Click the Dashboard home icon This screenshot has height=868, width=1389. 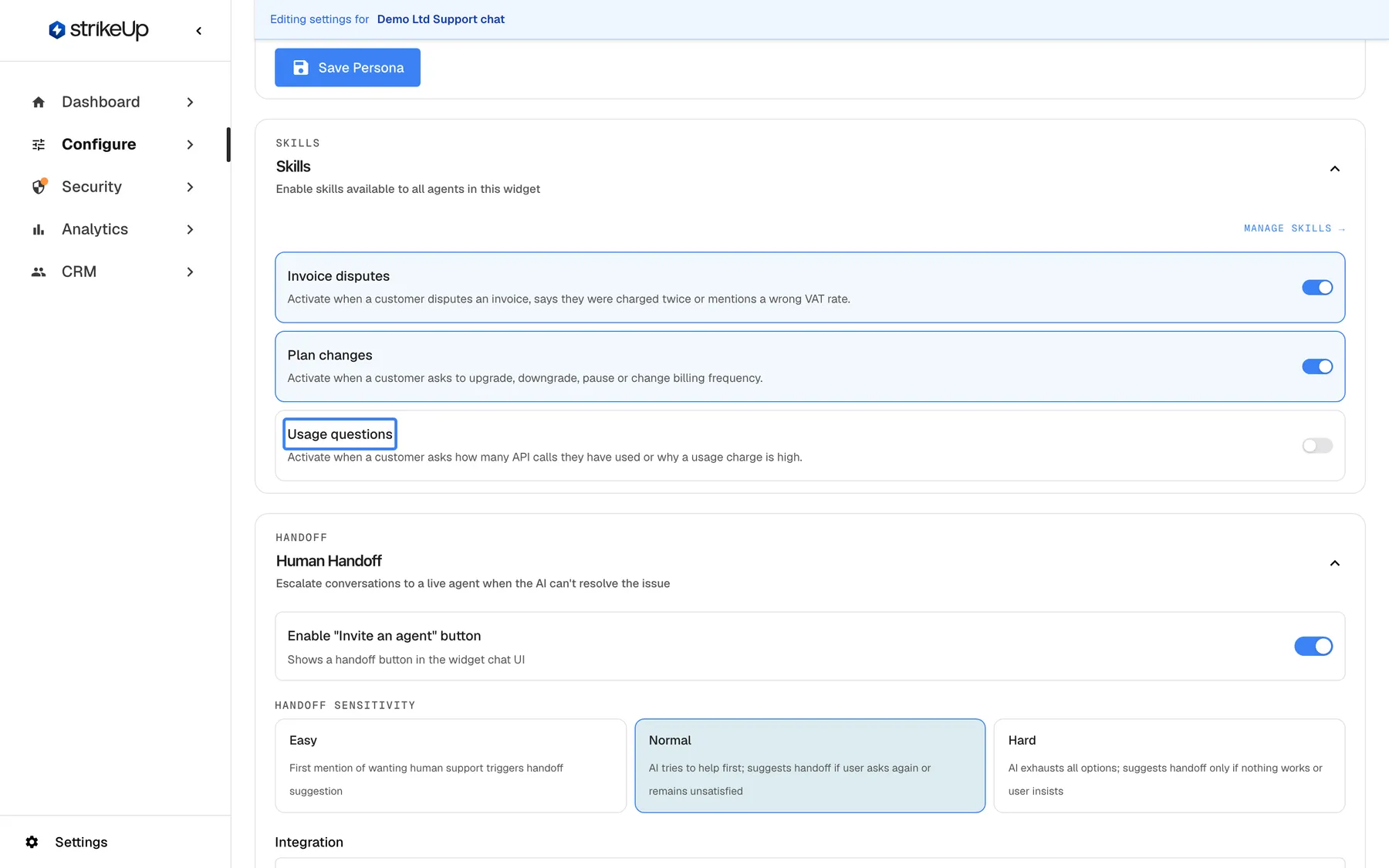(39, 102)
